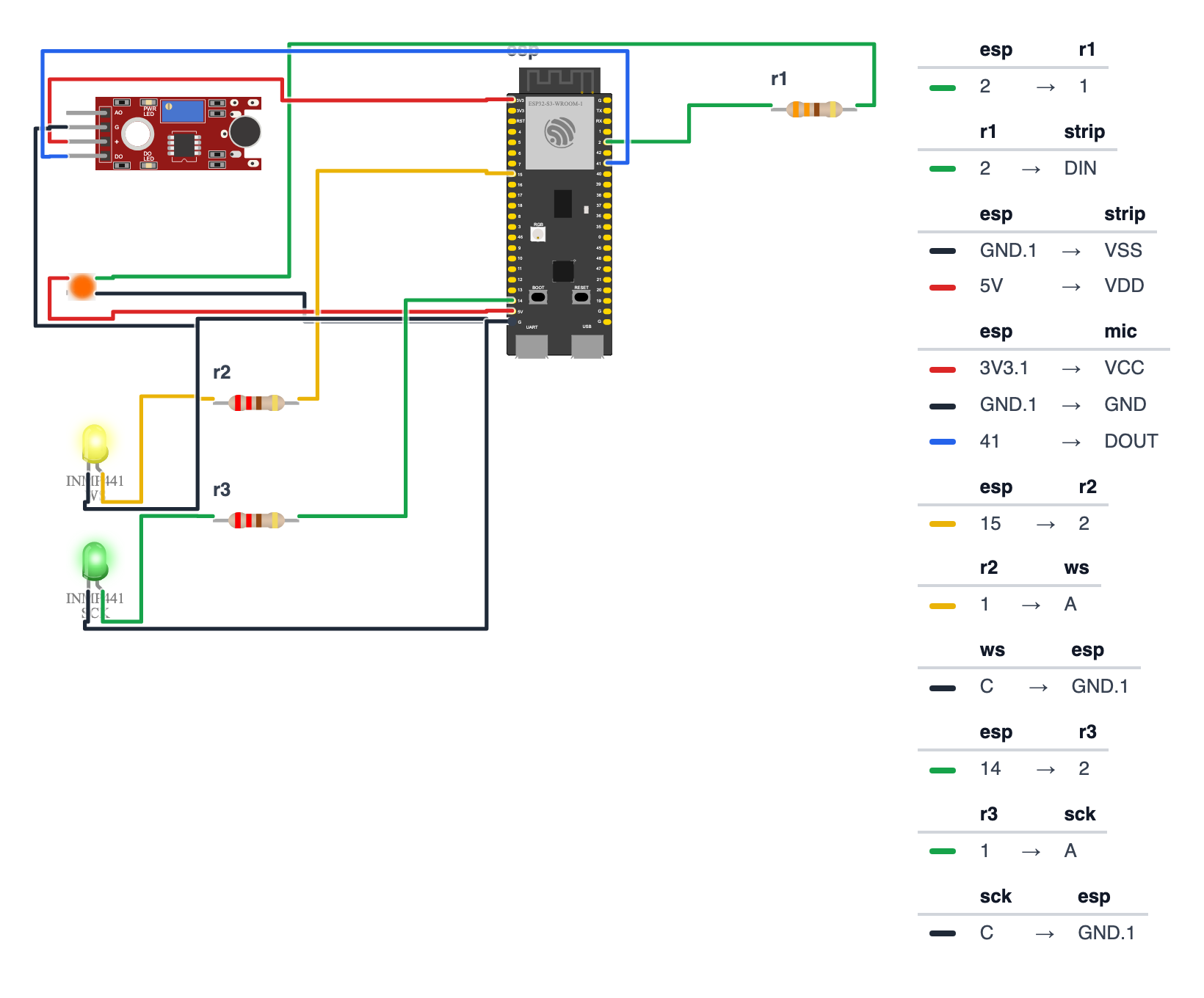Select the r2 resistor component
The image size is (1204, 998).
tap(256, 402)
